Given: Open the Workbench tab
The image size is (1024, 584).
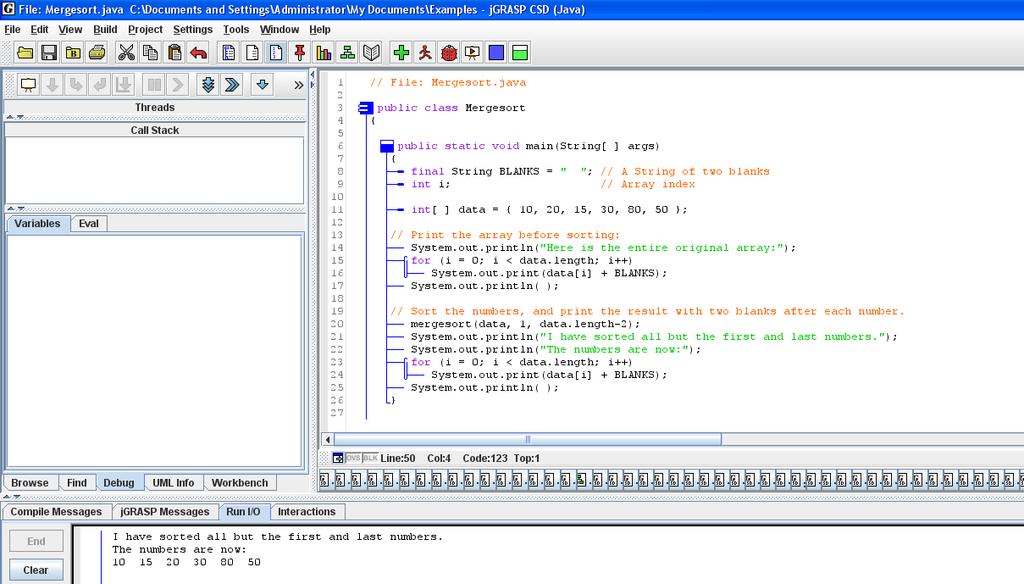Looking at the screenshot, I should click(x=240, y=483).
